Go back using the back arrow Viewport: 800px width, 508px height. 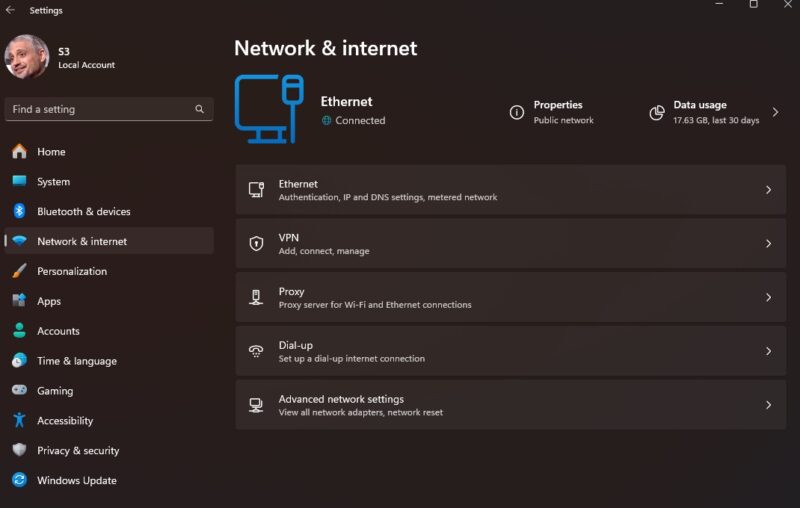tap(11, 10)
